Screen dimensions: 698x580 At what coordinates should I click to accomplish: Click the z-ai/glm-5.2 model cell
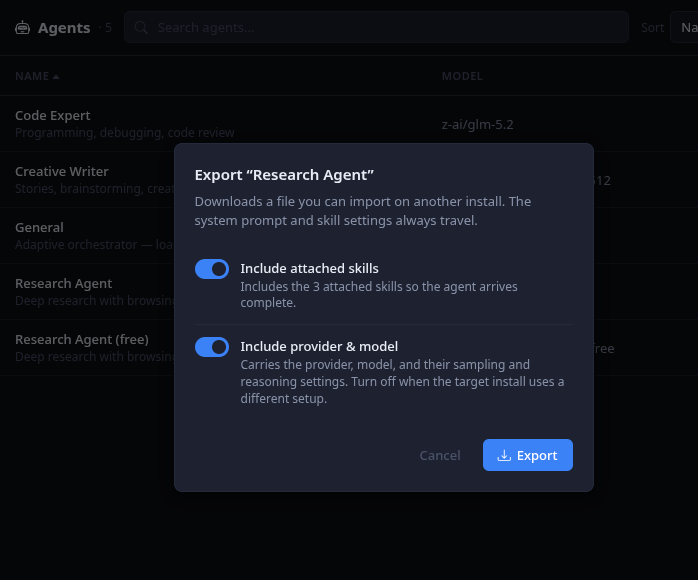click(477, 125)
